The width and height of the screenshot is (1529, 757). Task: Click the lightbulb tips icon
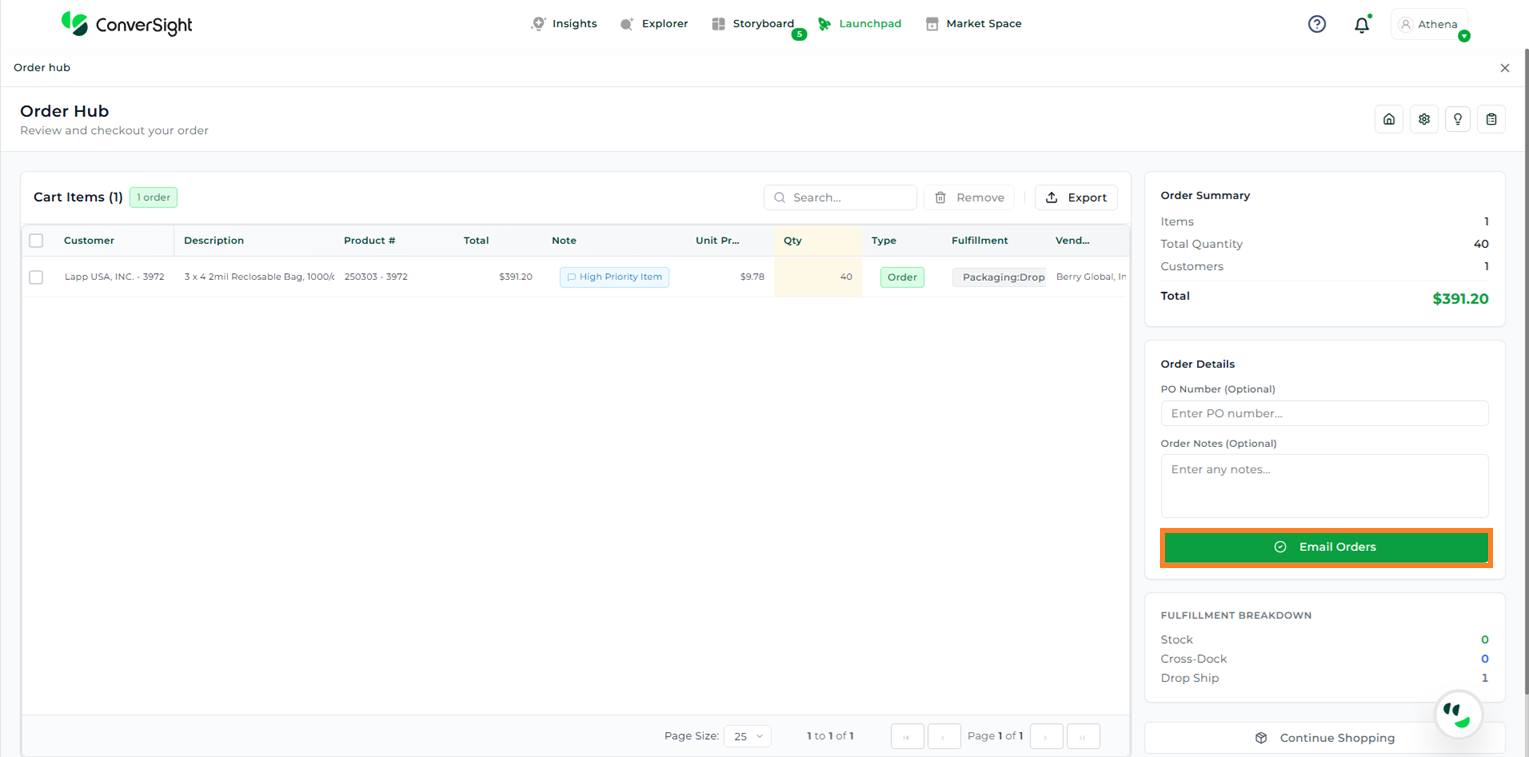(x=1458, y=119)
